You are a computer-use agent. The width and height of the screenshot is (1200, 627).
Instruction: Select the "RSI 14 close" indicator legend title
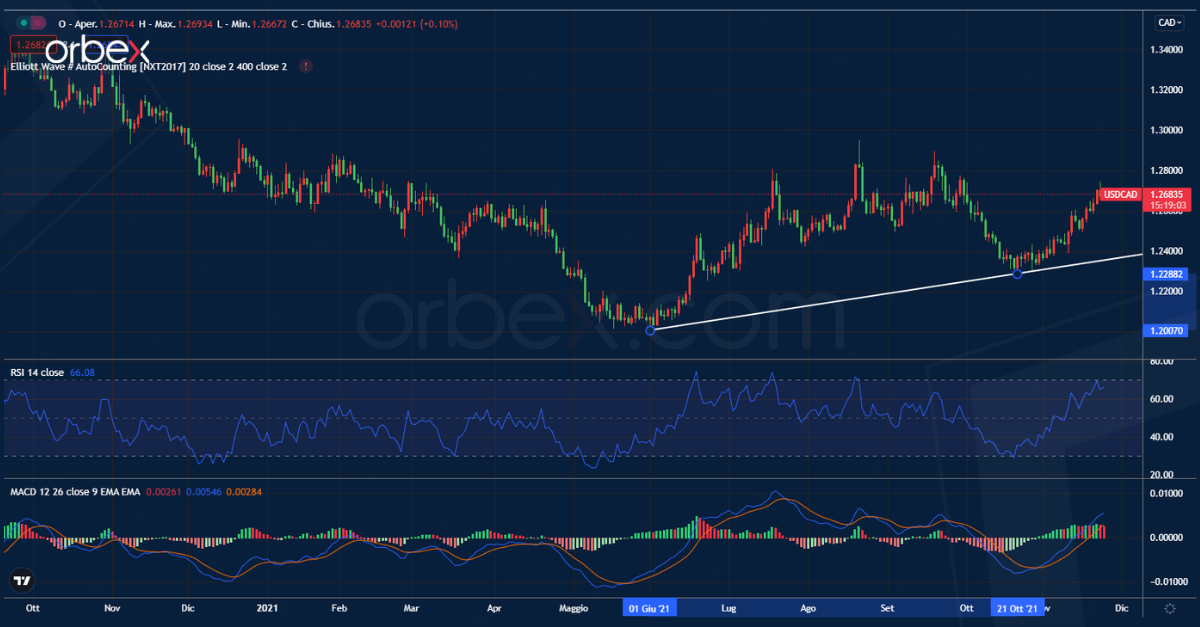pyautogui.click(x=37, y=371)
